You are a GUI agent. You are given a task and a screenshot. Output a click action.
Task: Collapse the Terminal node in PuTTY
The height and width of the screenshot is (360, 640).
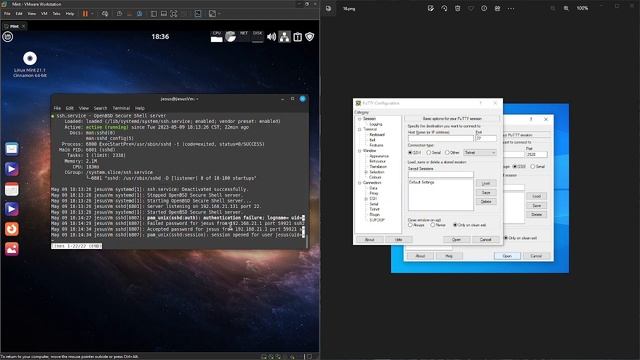click(360, 129)
